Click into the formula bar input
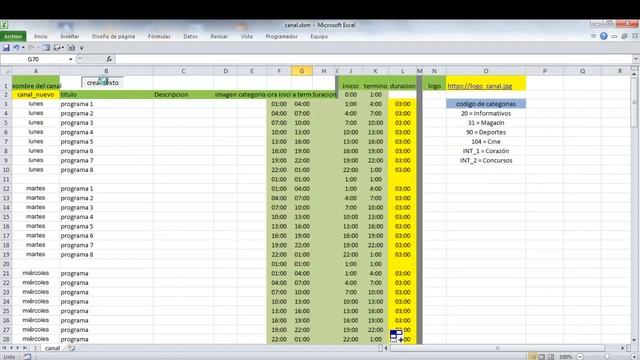The image size is (640, 360). click(x=373, y=59)
